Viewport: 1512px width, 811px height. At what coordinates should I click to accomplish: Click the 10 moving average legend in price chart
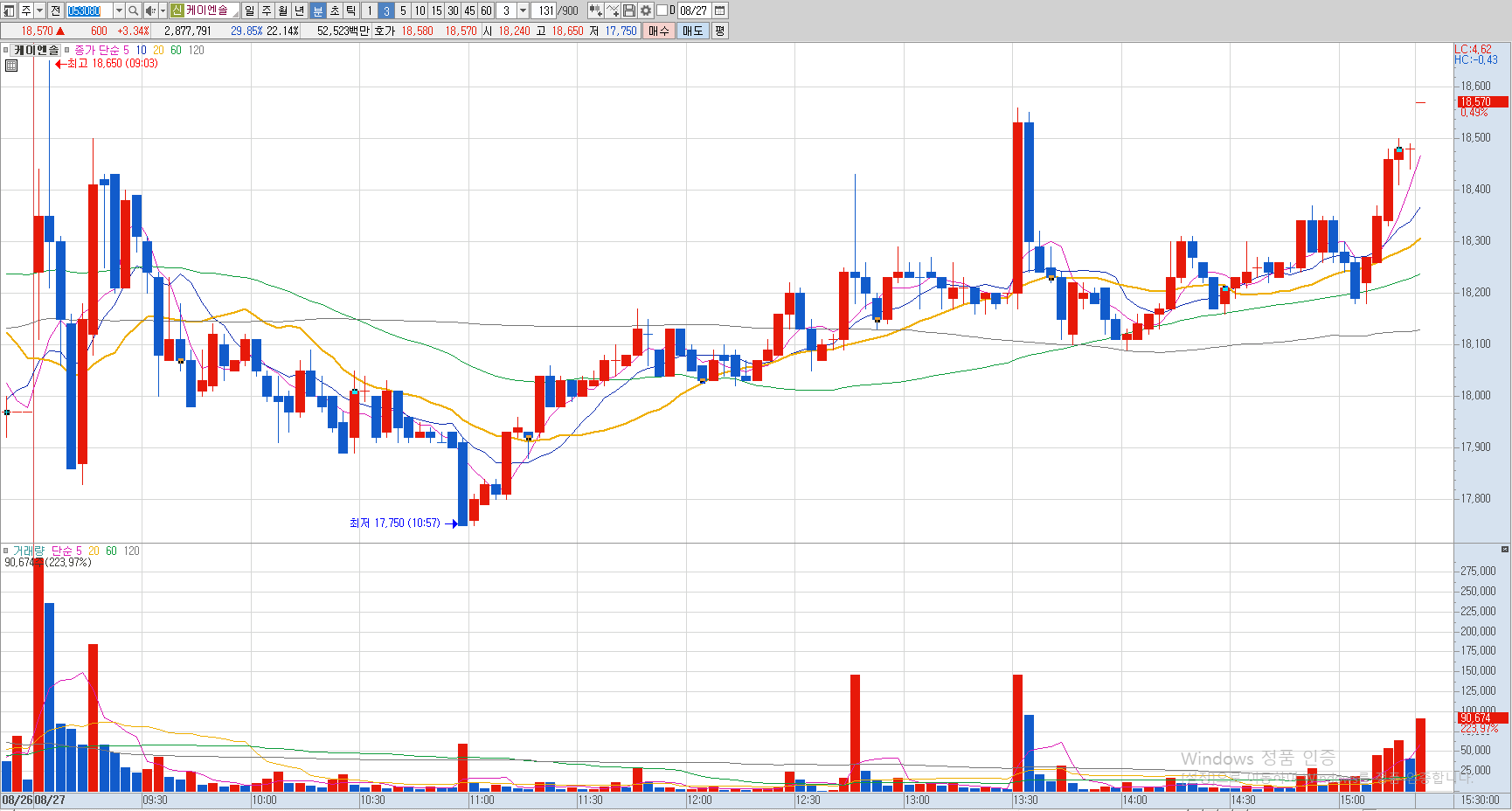tap(141, 51)
